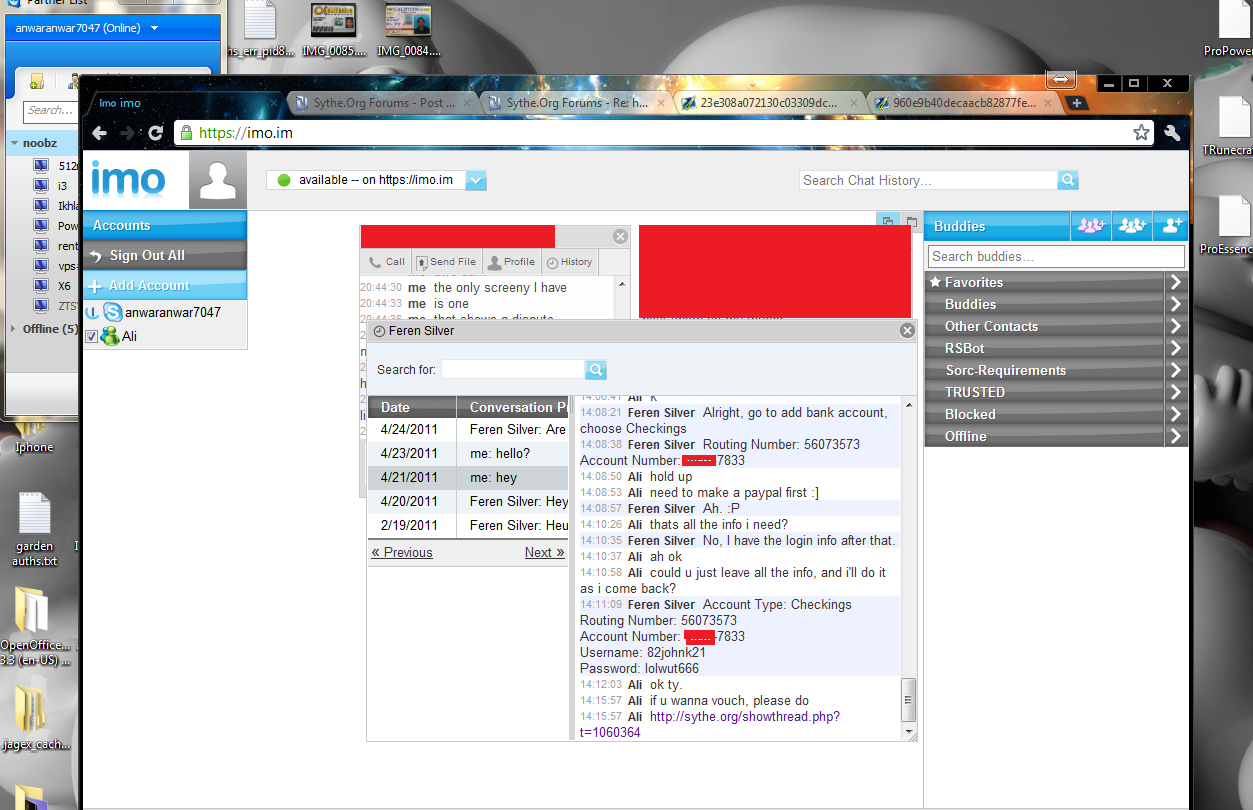Image resolution: width=1253 pixels, height=810 pixels.
Task: Select the 4/24/2011 history row
Action: click(x=467, y=429)
